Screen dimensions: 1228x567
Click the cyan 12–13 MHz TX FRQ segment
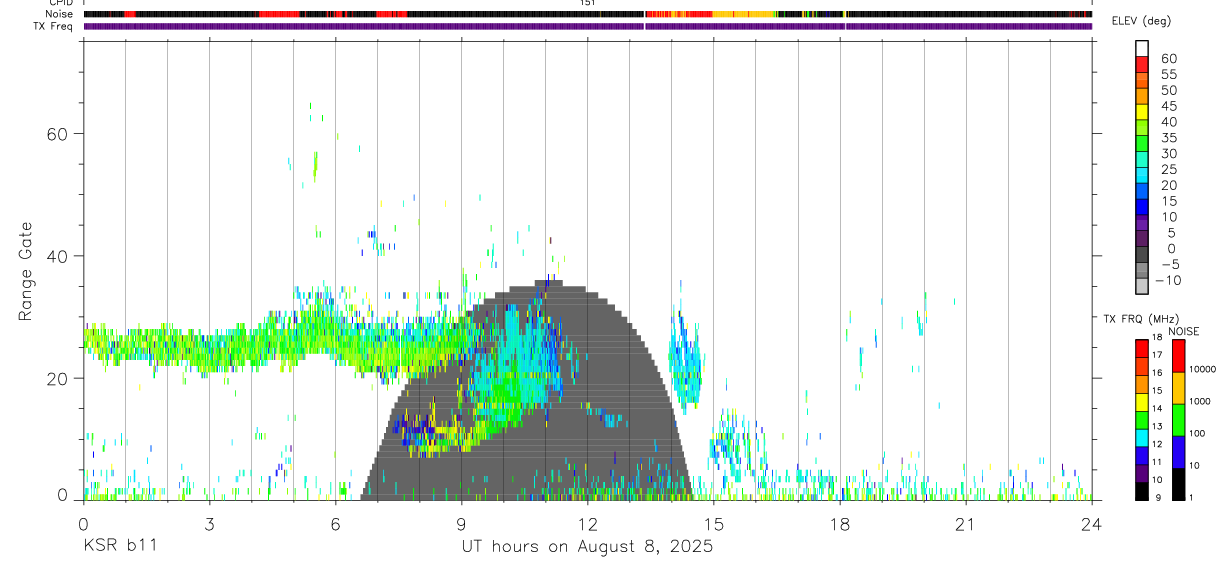pyautogui.click(x=1141, y=438)
